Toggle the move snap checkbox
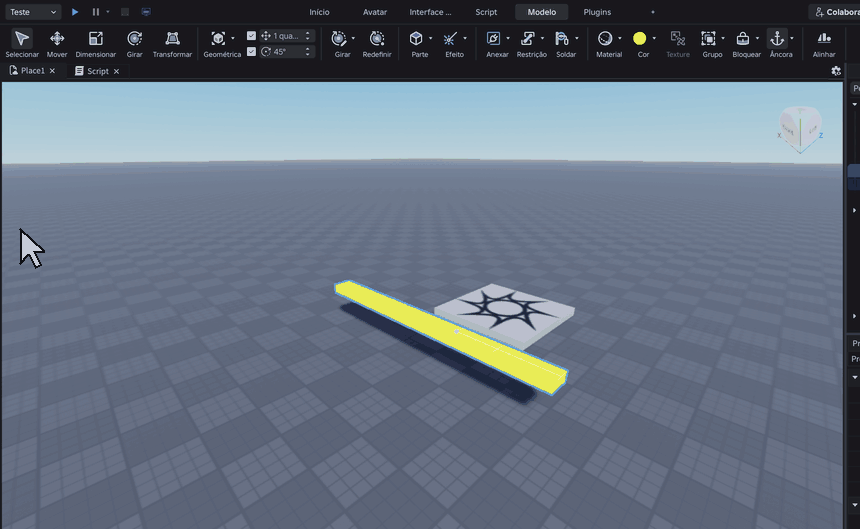 click(x=251, y=36)
